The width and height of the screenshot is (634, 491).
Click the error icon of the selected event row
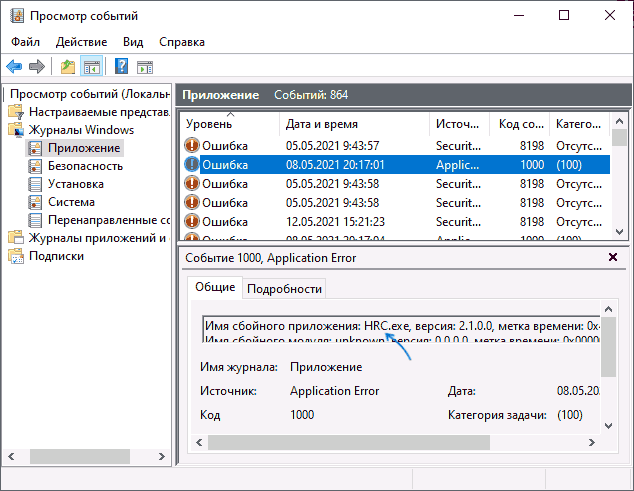point(192,164)
